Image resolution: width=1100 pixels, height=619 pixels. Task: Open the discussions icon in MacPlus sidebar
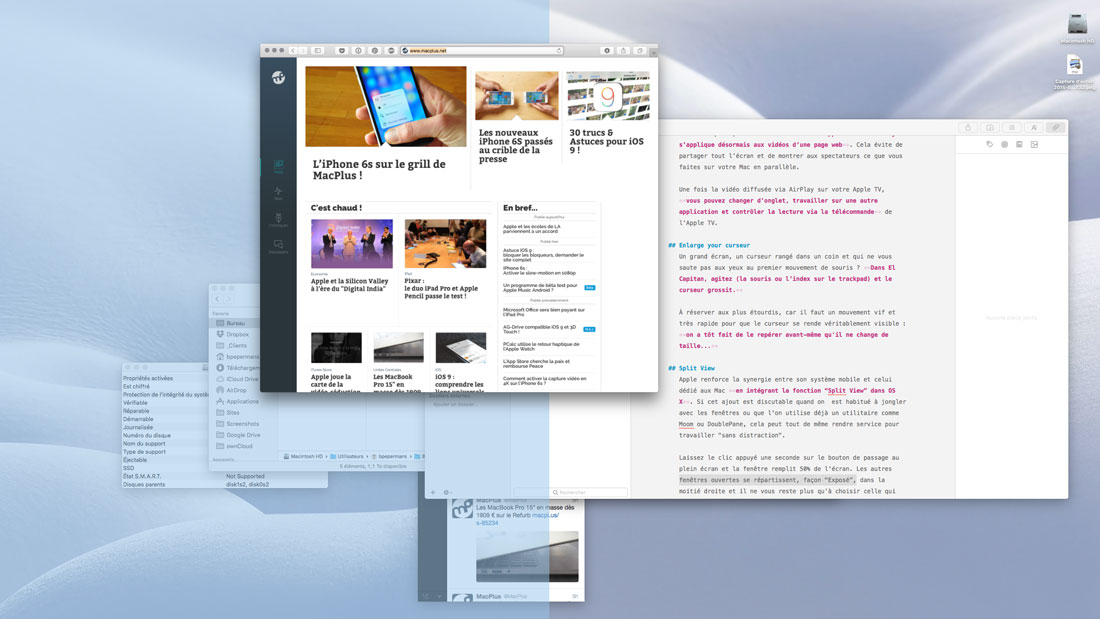[279, 246]
